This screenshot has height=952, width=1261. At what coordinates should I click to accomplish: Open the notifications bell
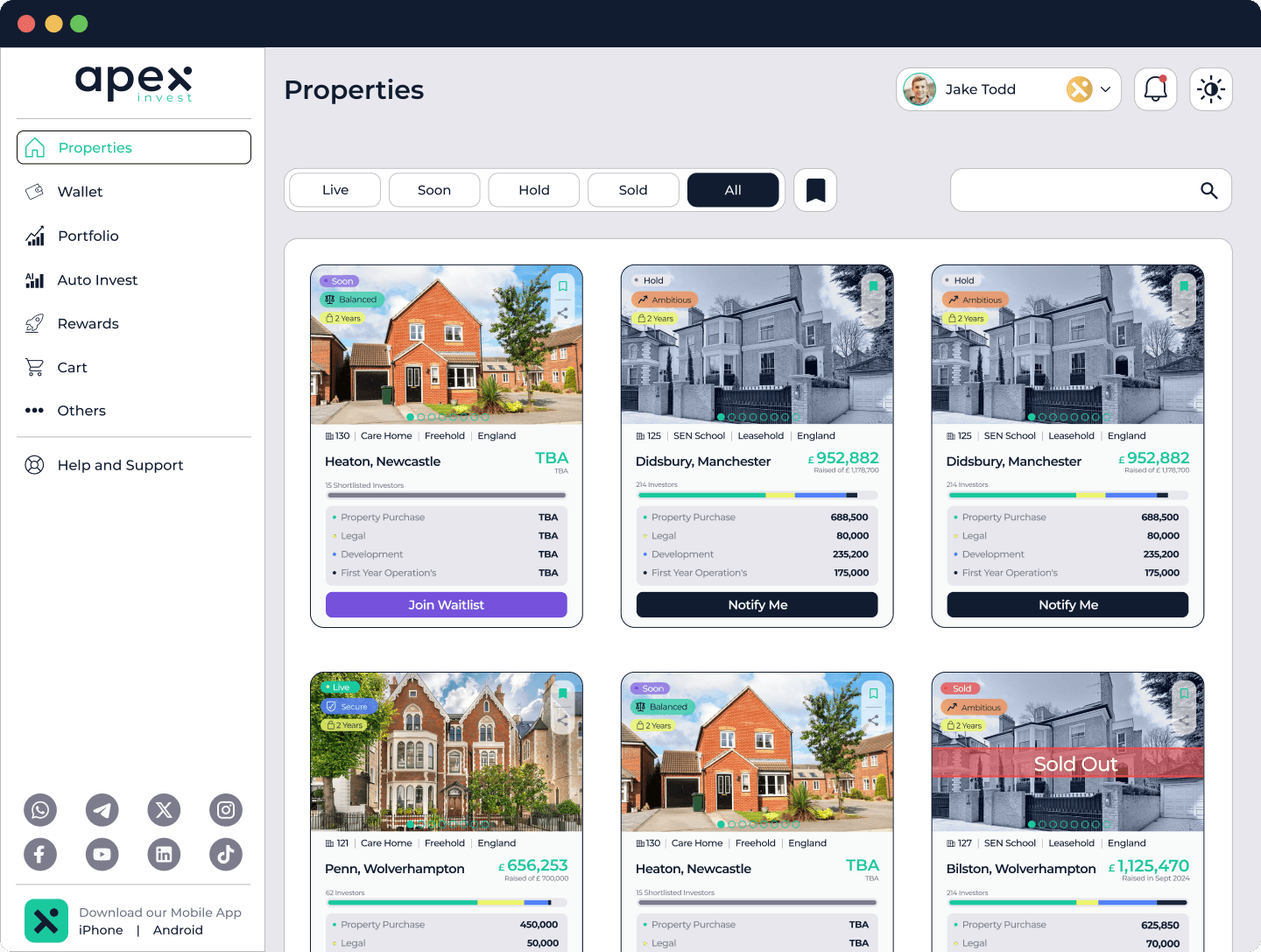point(1156,89)
